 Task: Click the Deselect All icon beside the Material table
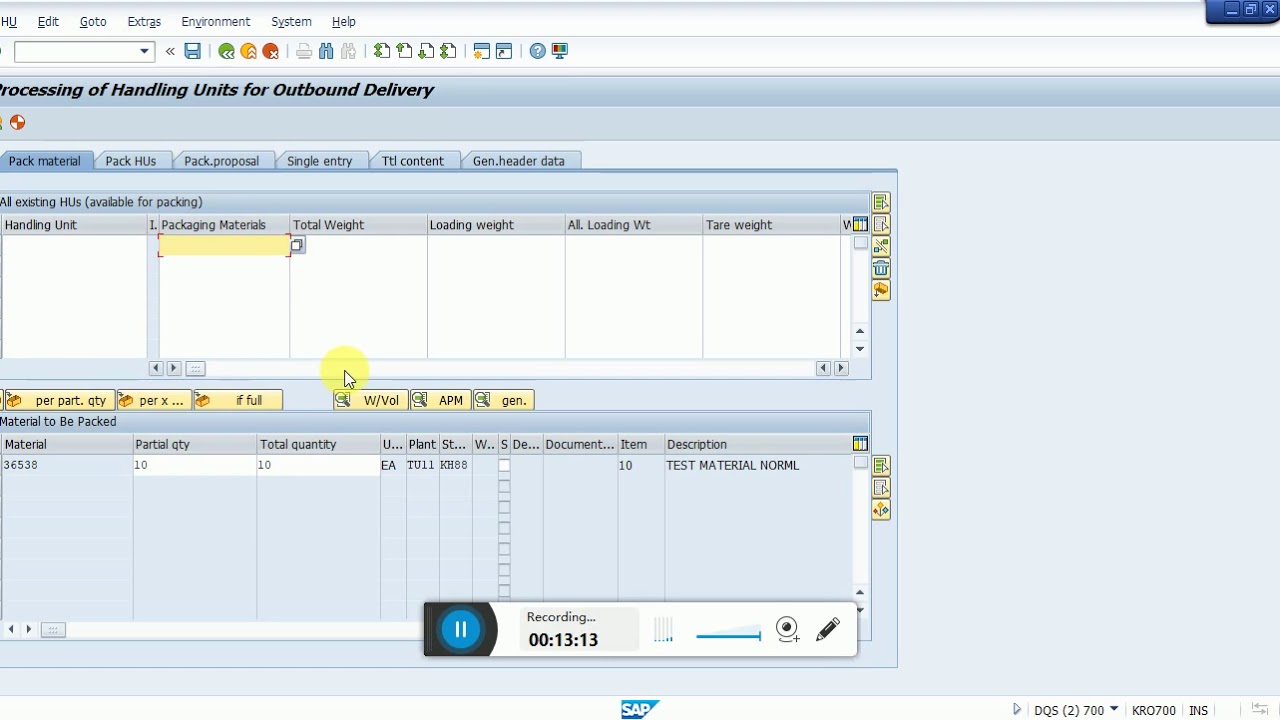(x=881, y=488)
